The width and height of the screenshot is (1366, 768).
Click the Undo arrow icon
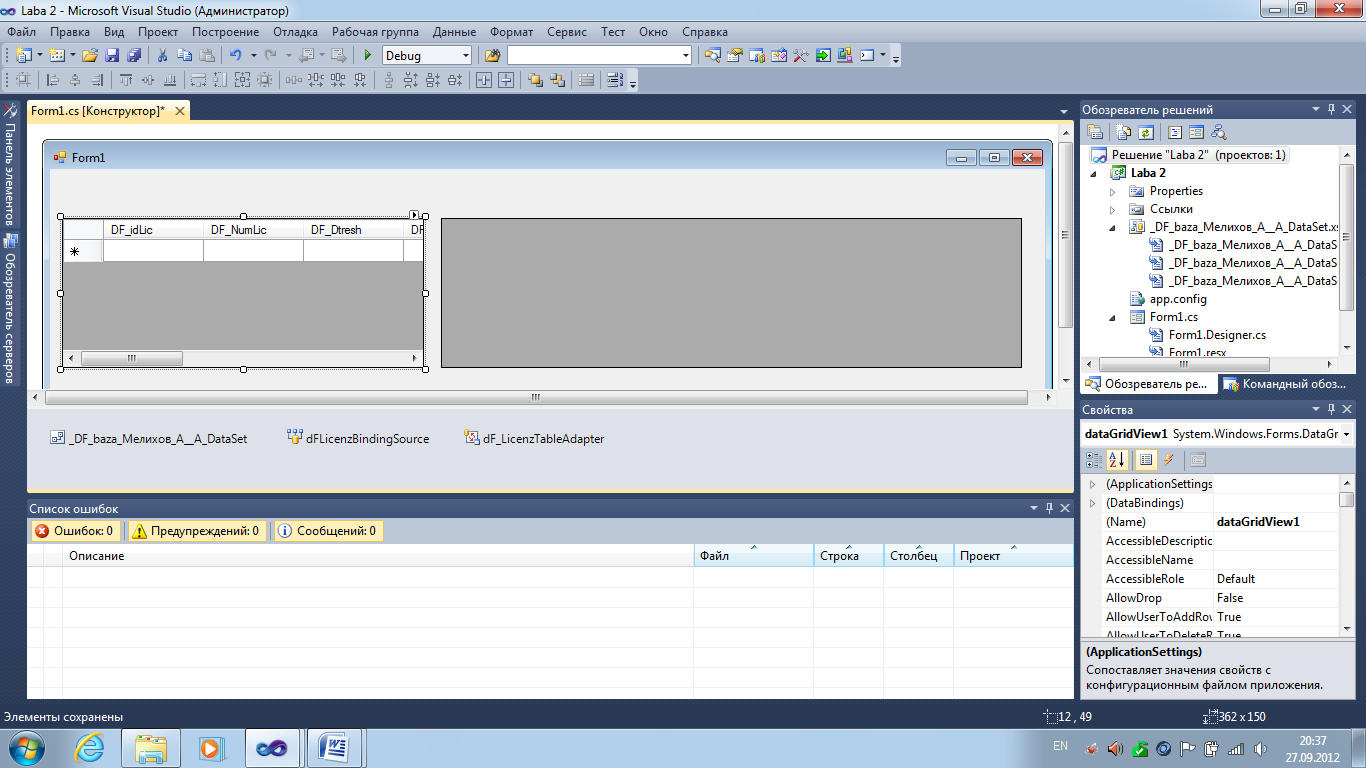click(235, 56)
